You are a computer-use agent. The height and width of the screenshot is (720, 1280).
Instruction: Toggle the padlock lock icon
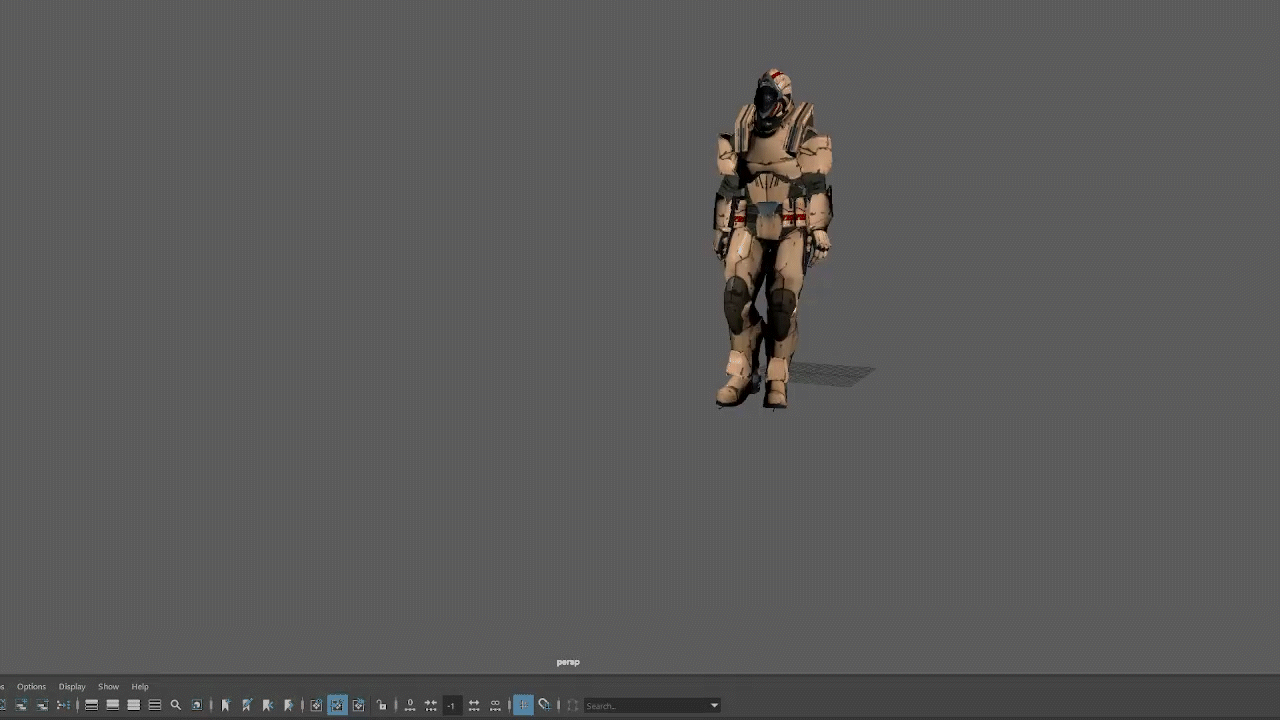381,705
